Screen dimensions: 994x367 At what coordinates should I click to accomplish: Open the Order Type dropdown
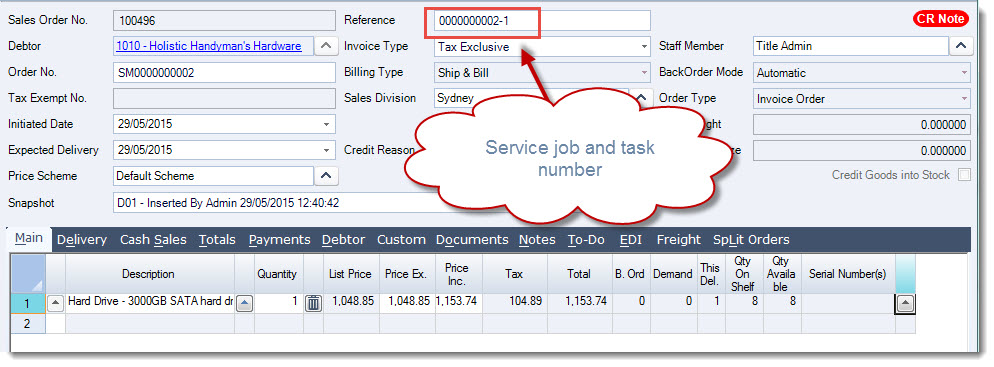click(964, 99)
